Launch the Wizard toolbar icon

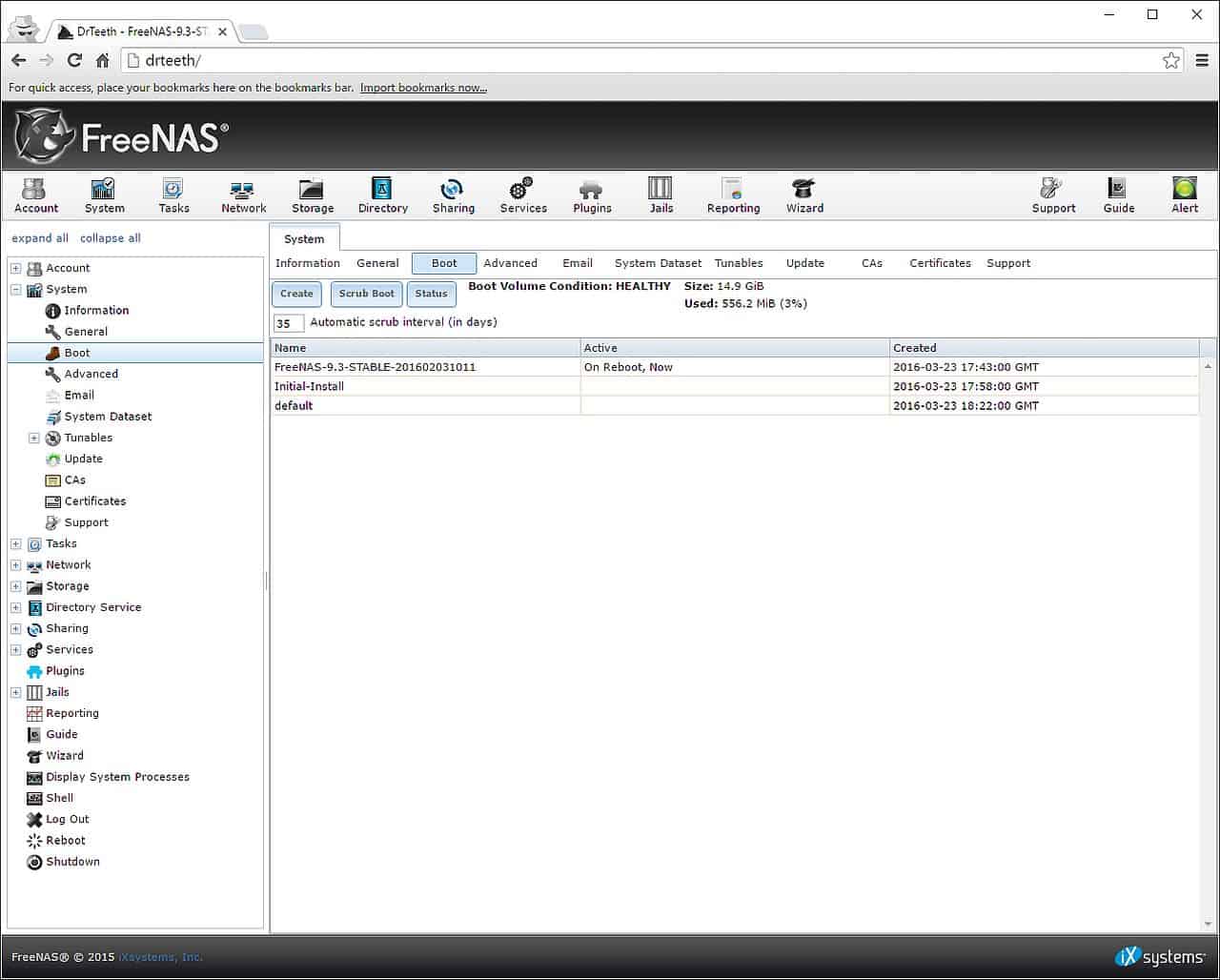(804, 196)
